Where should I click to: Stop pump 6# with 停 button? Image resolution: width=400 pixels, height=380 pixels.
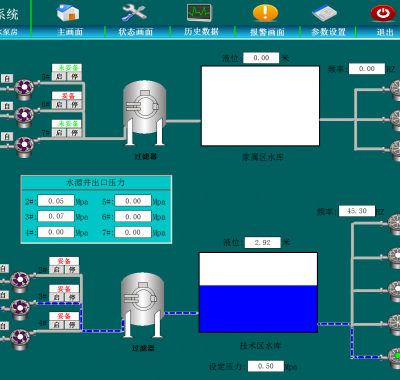tap(74, 104)
